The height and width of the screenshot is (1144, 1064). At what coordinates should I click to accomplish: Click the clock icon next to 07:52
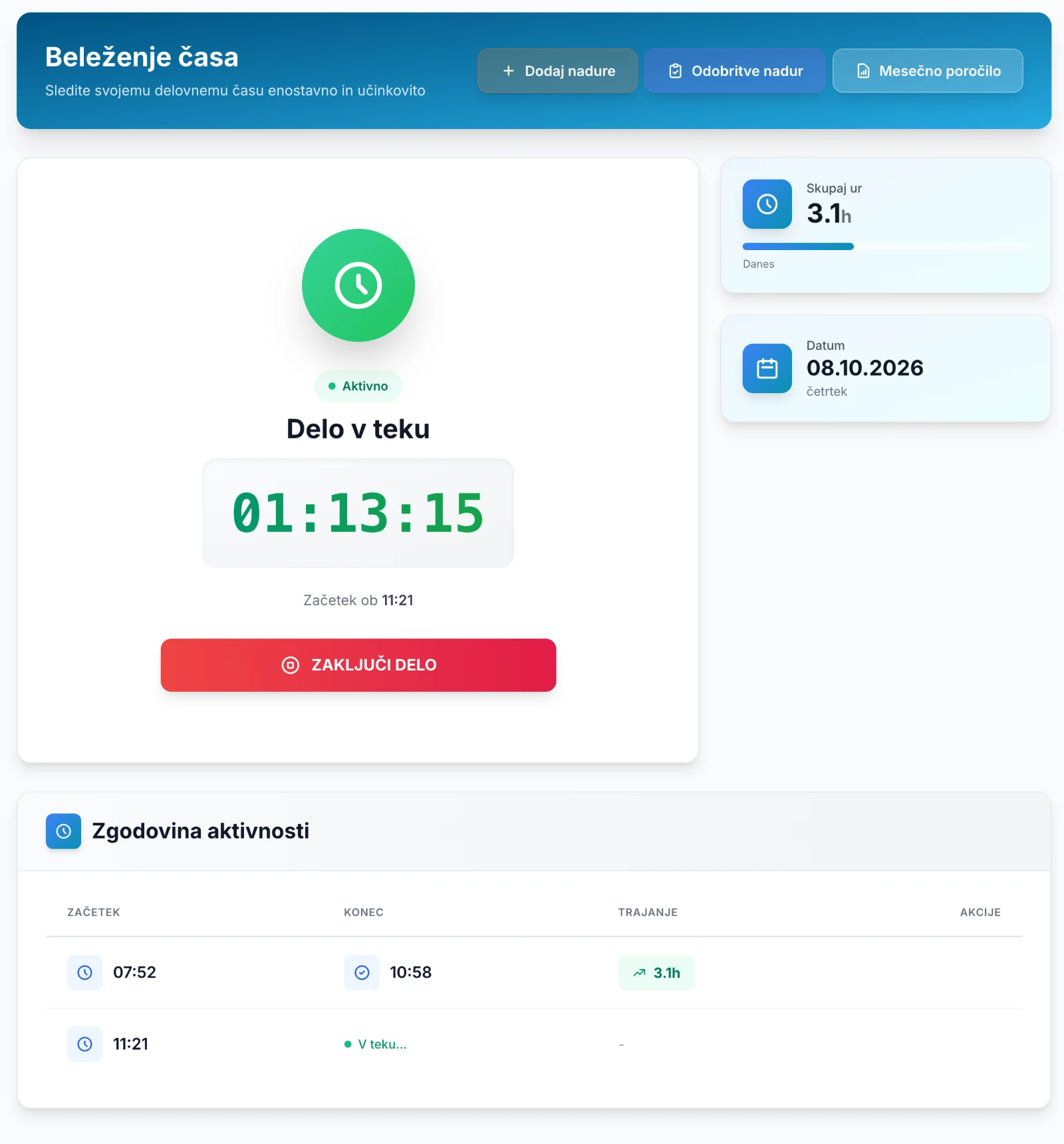click(x=85, y=972)
